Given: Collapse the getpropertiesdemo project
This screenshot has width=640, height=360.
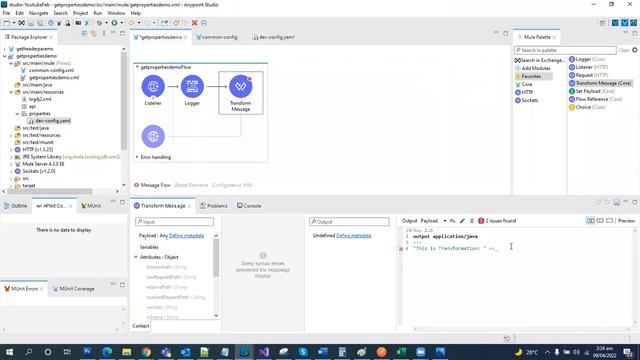Looking at the screenshot, I should pyautogui.click(x=5, y=56).
